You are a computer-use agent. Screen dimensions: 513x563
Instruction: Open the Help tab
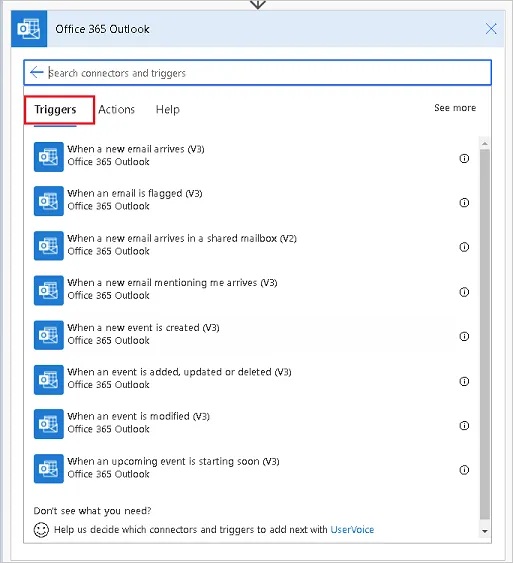pos(168,110)
